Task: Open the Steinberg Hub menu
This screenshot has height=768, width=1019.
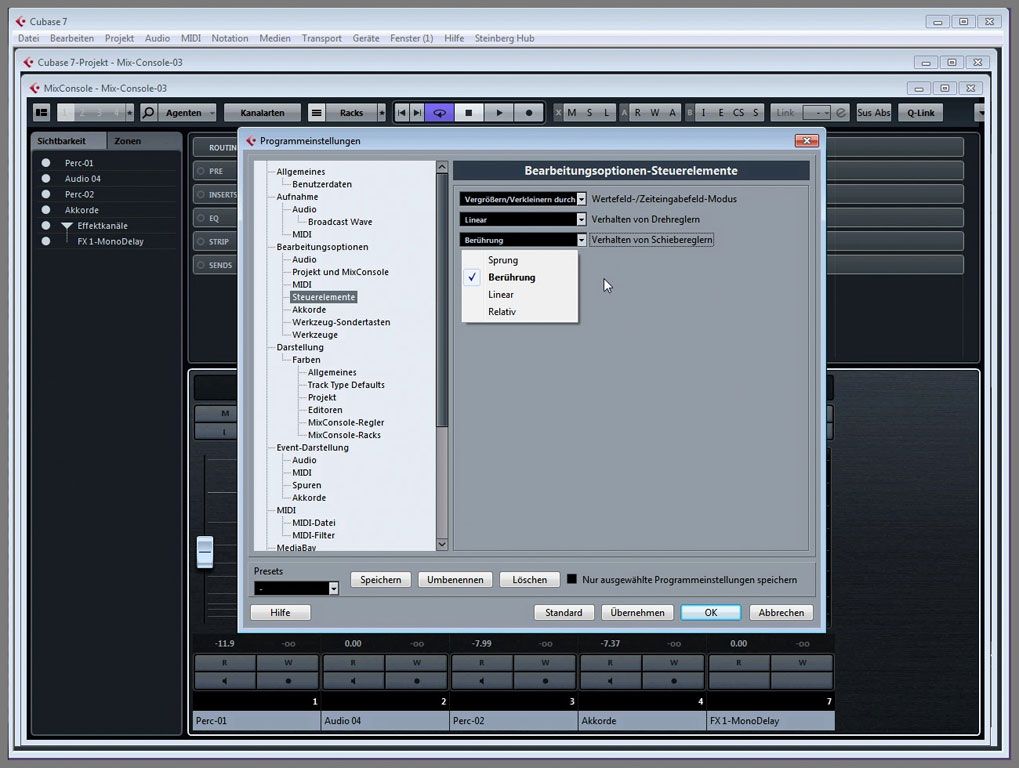Action: (504, 38)
